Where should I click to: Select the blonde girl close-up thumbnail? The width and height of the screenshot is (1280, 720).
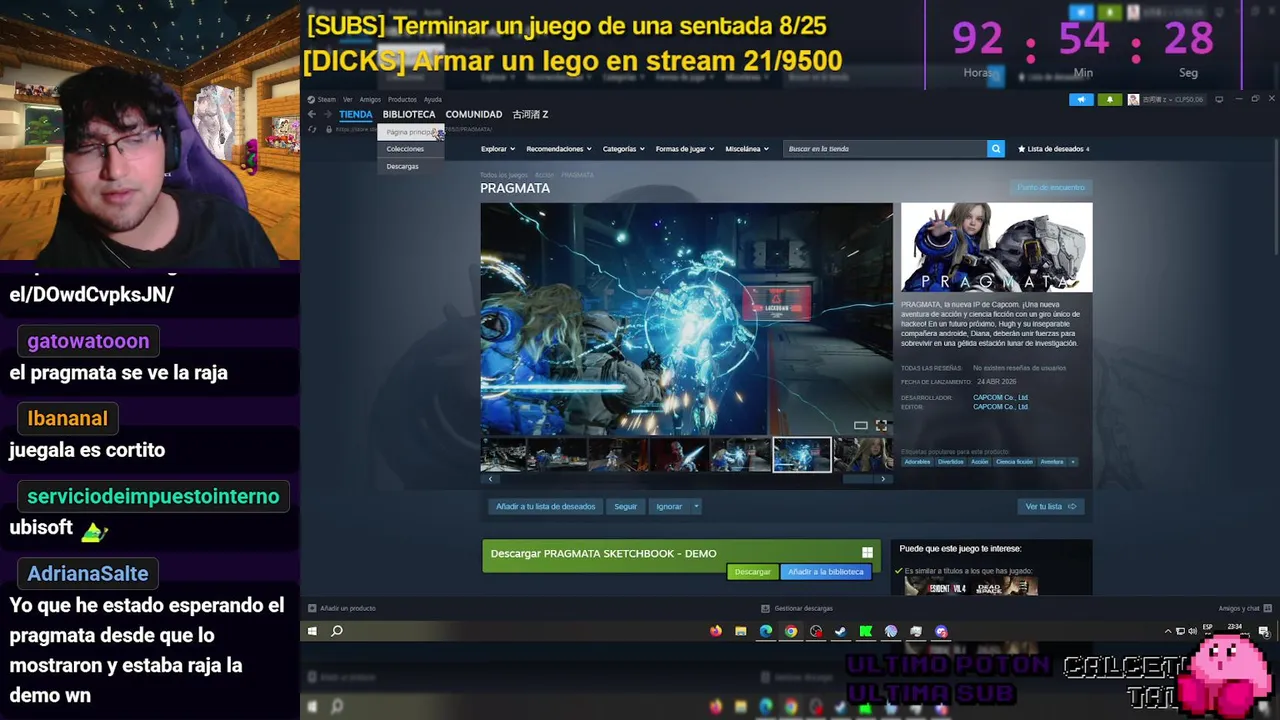(x=864, y=455)
